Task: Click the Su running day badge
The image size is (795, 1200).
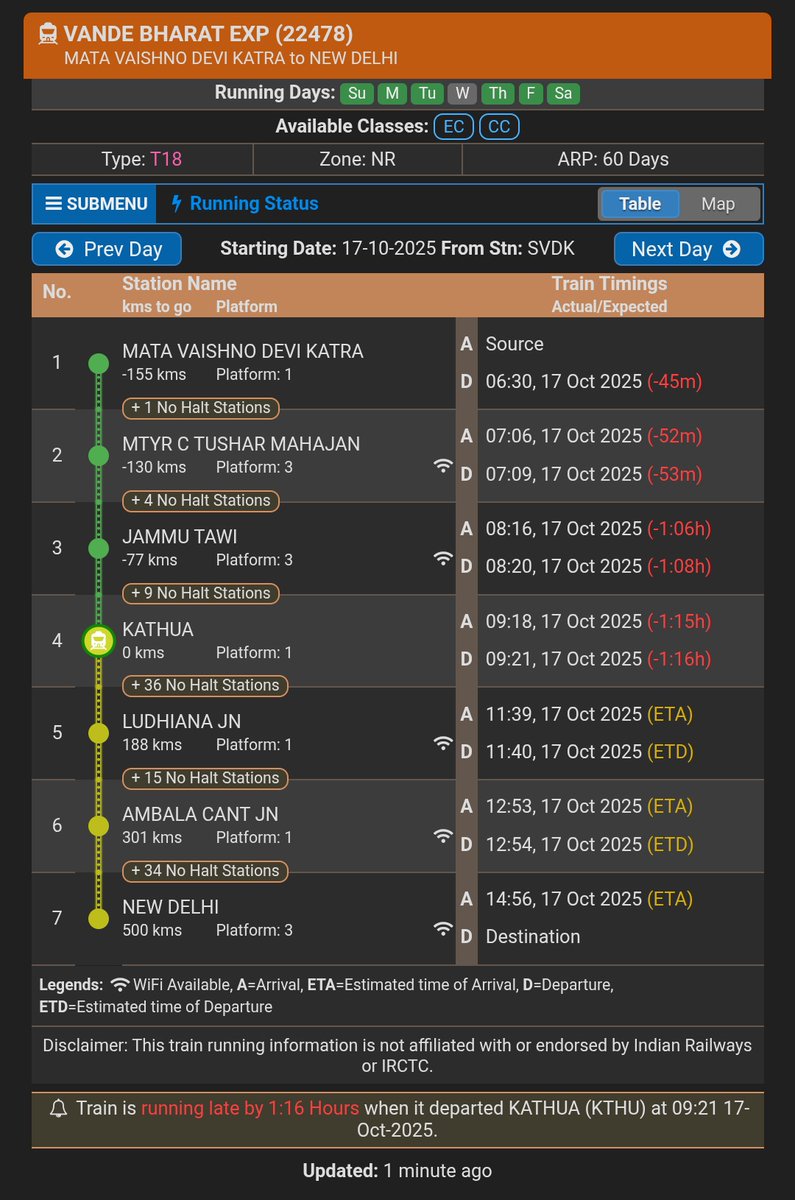Action: click(x=357, y=94)
